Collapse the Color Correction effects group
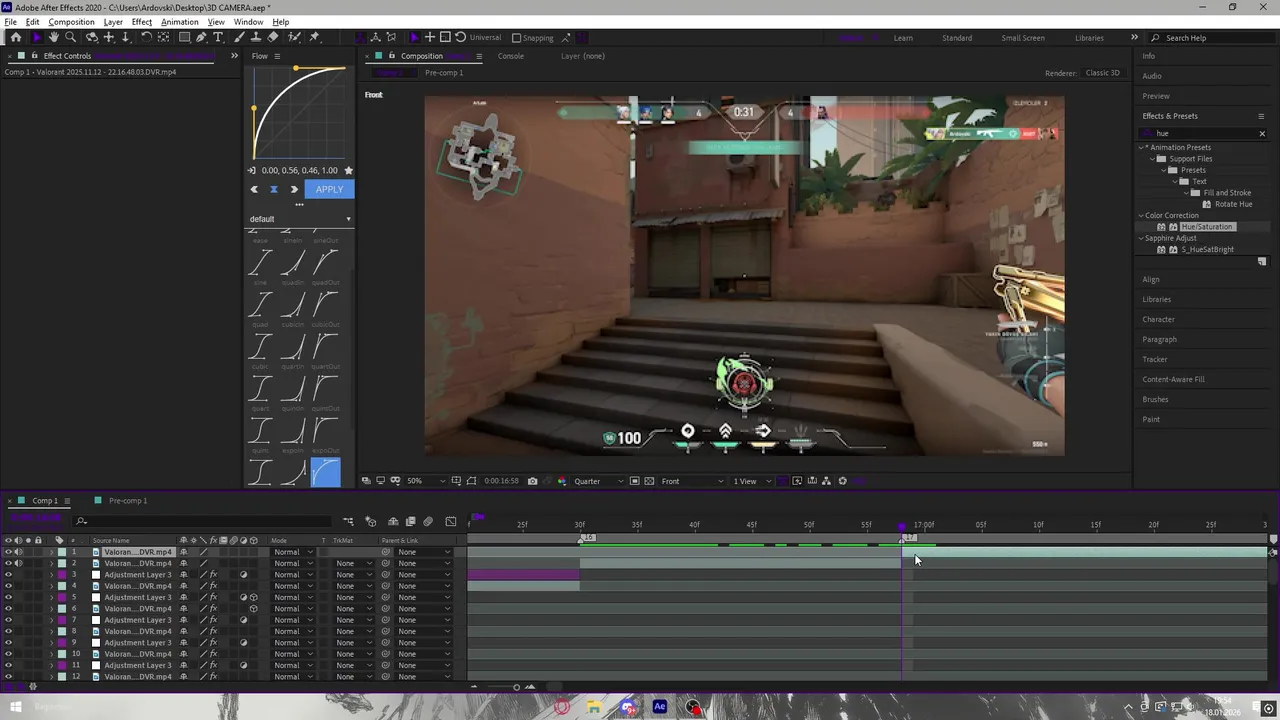This screenshot has height=720, width=1280. (x=1141, y=215)
